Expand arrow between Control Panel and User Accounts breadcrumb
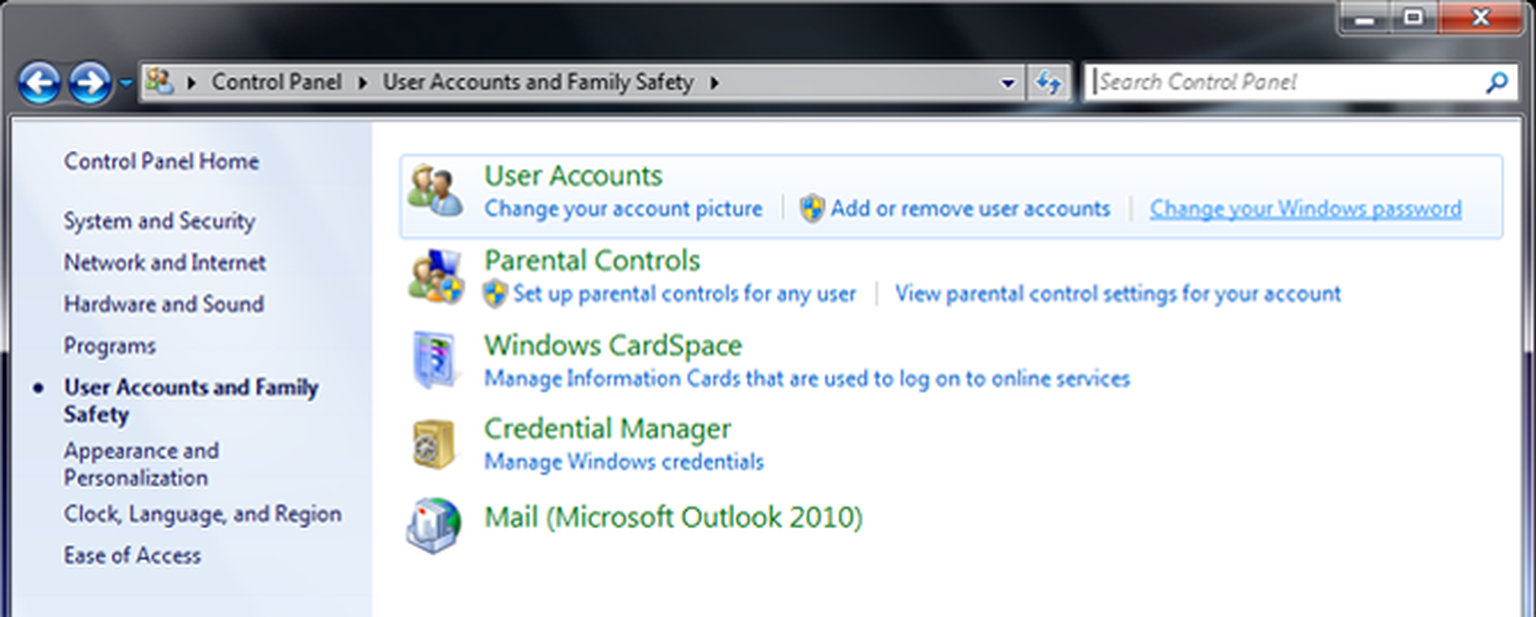1536x617 pixels. click(x=363, y=83)
